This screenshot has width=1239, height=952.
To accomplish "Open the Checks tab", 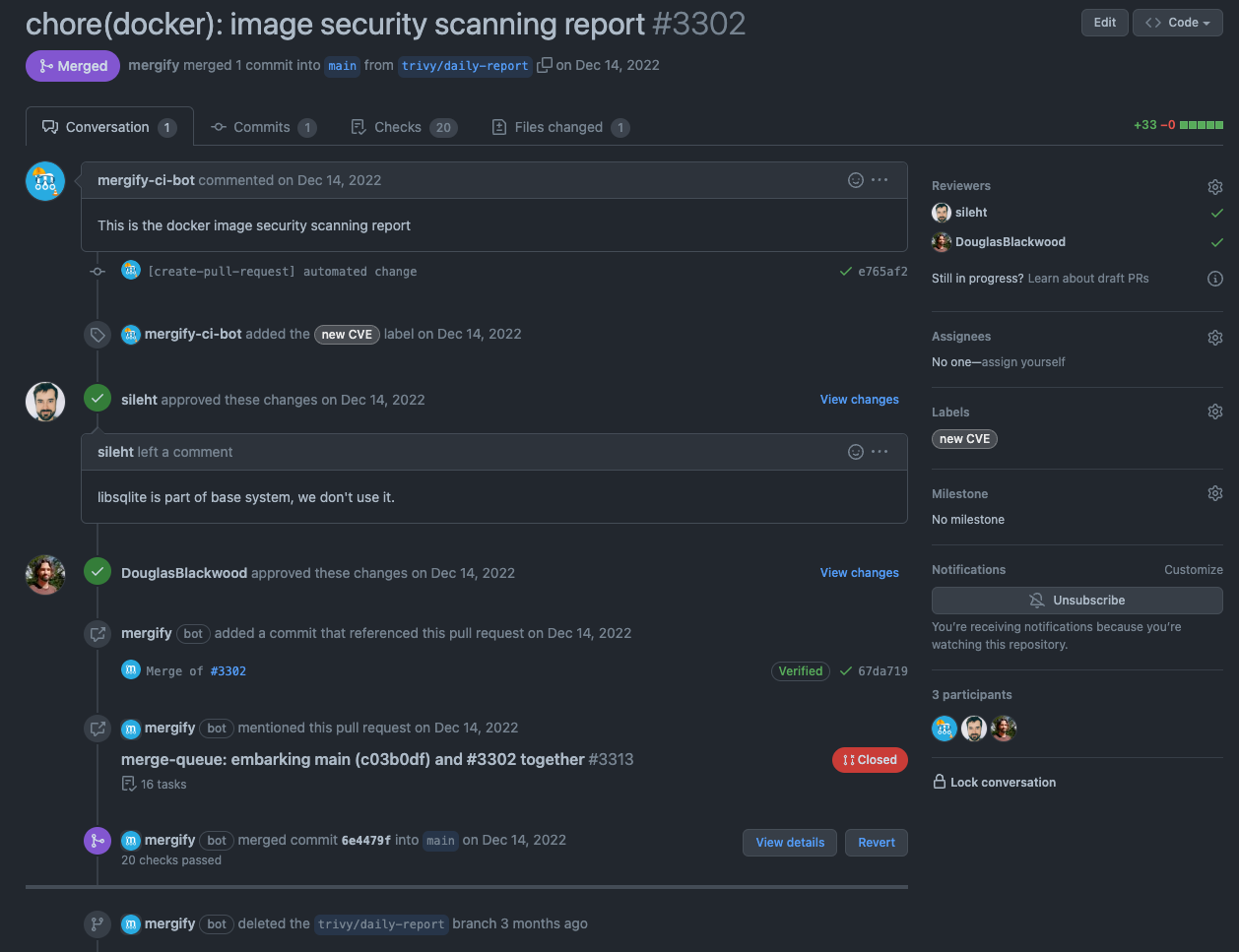I will click(404, 127).
